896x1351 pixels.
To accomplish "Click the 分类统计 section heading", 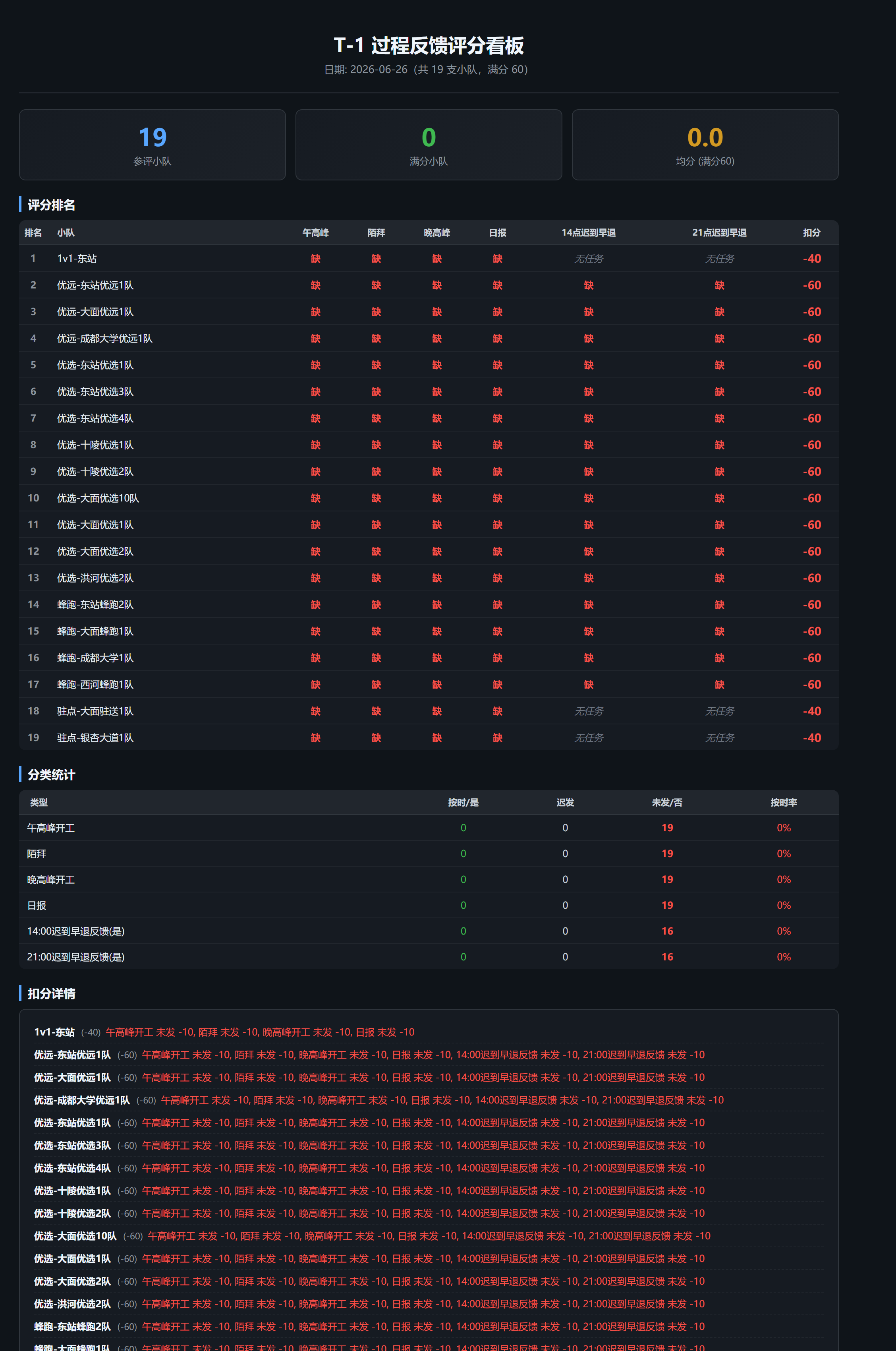I will [x=51, y=775].
